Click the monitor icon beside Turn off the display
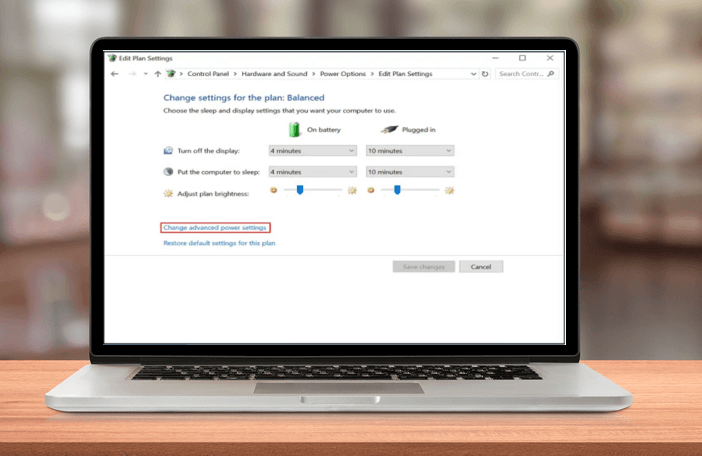Screen dimensions: 702x456 point(168,150)
